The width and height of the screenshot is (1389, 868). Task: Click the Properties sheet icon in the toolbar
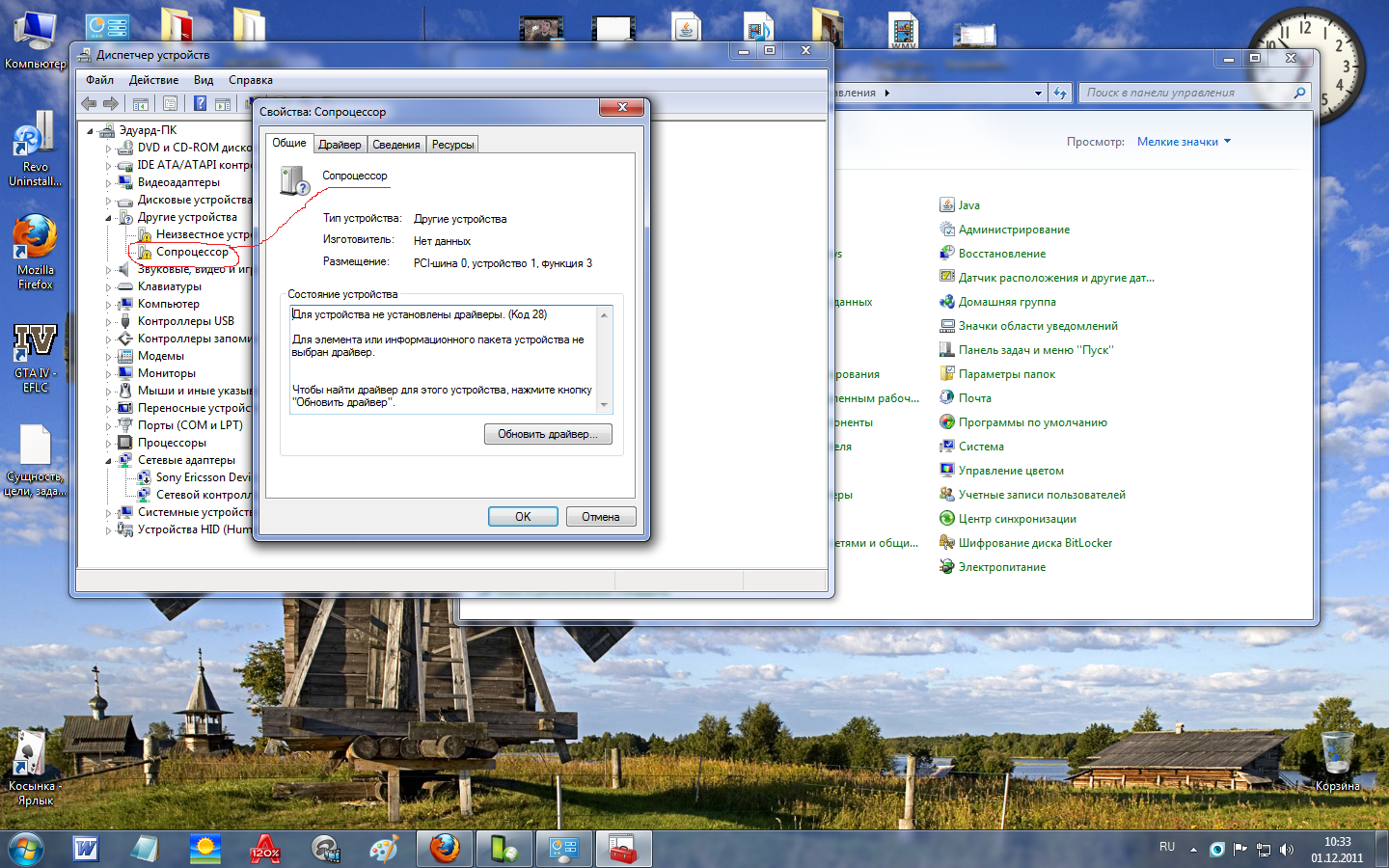[170, 103]
